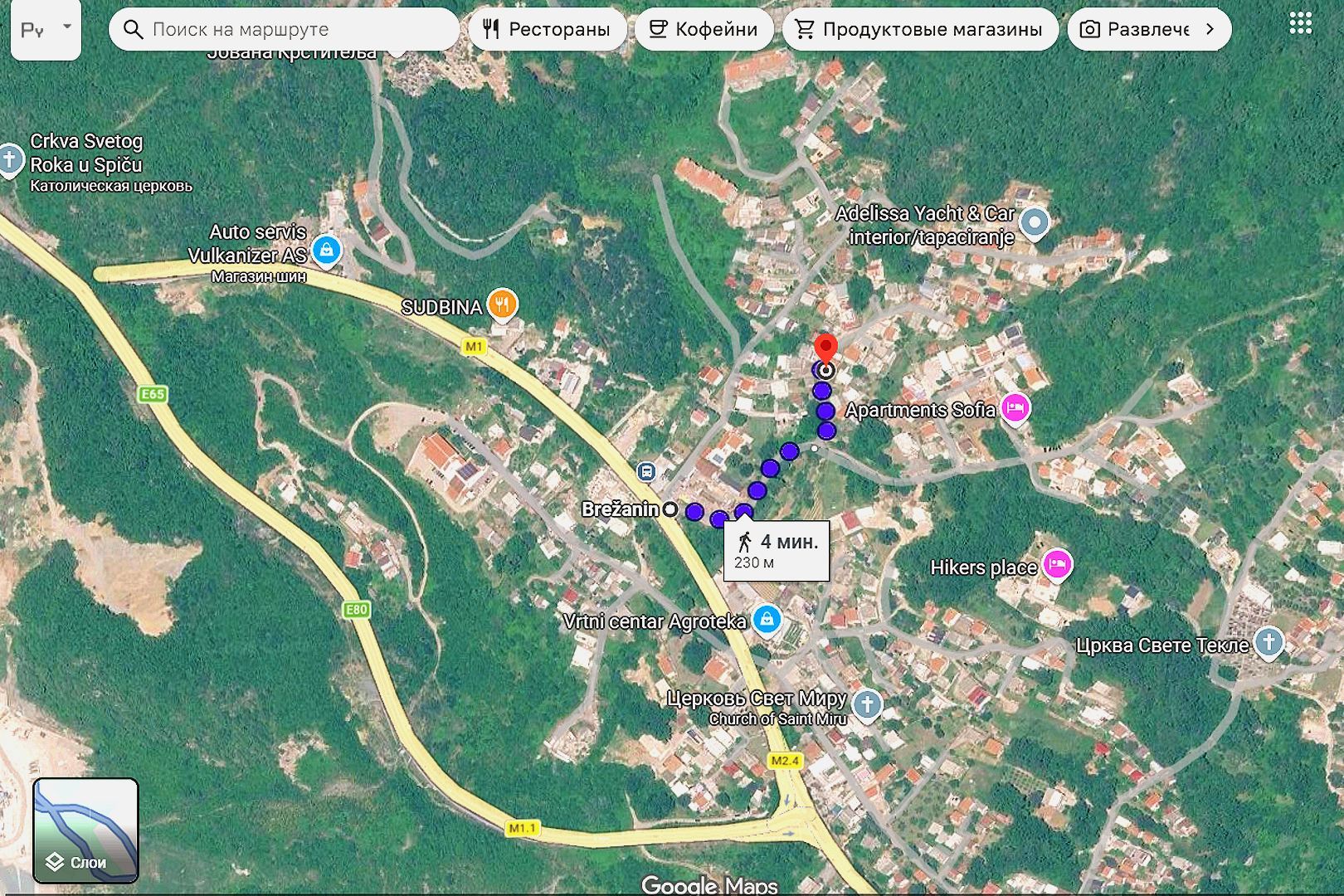Select the Adelissa Yacht & Car location pin
1344x896 pixels.
(x=1034, y=222)
